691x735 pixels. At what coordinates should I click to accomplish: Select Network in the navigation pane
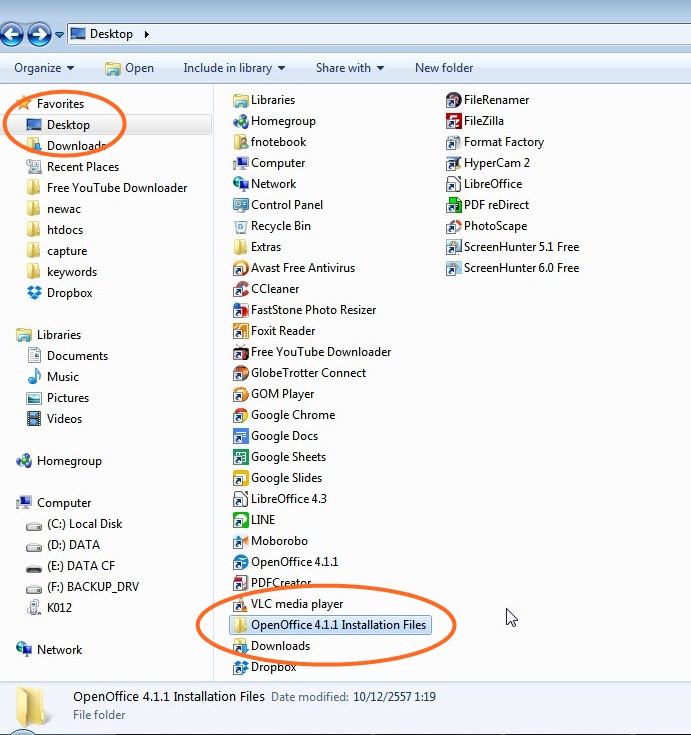tap(49, 650)
